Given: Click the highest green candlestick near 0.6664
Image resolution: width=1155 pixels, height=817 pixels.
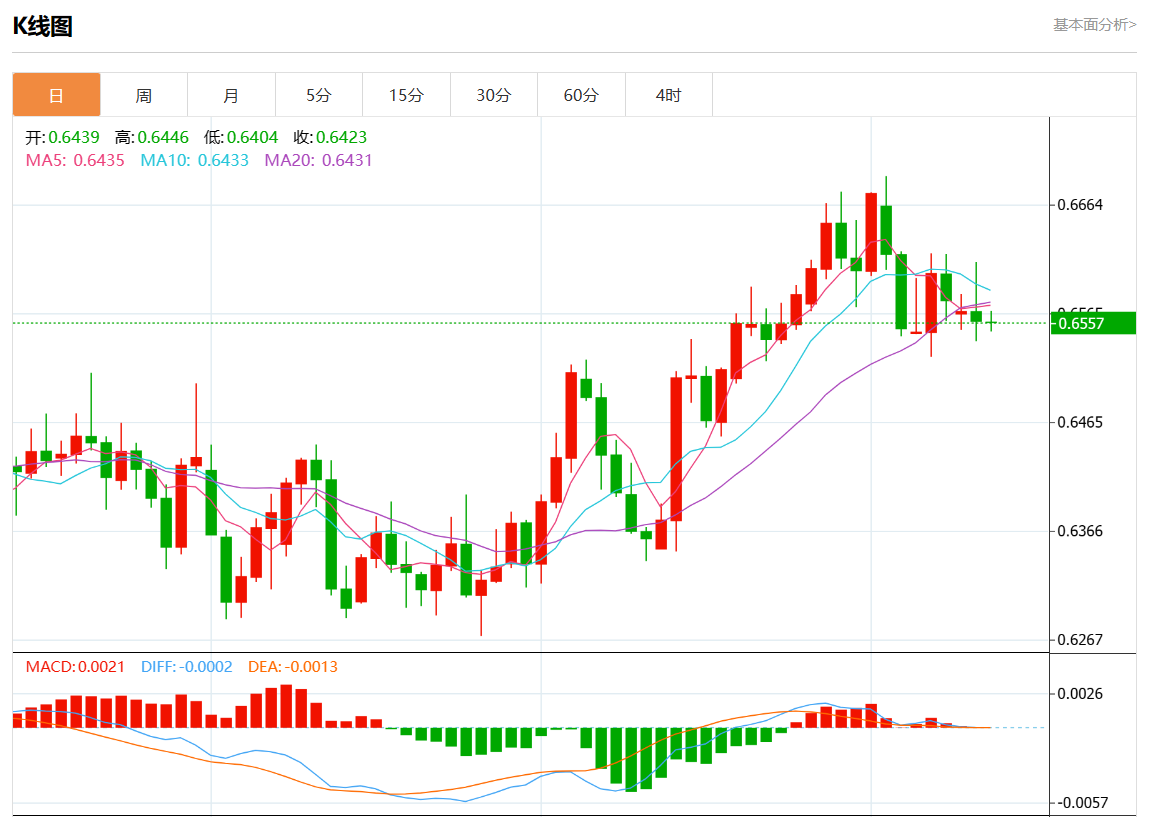Looking at the screenshot, I should 886,230.
